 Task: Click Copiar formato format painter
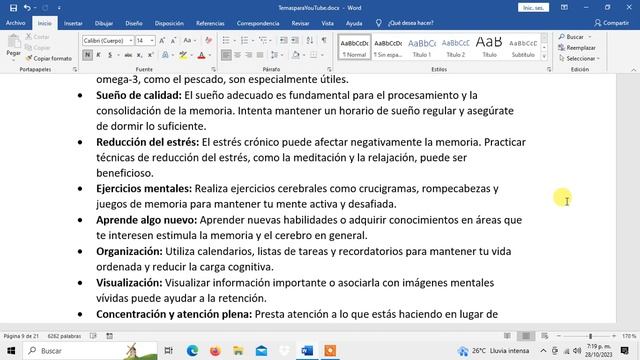pos(49,58)
